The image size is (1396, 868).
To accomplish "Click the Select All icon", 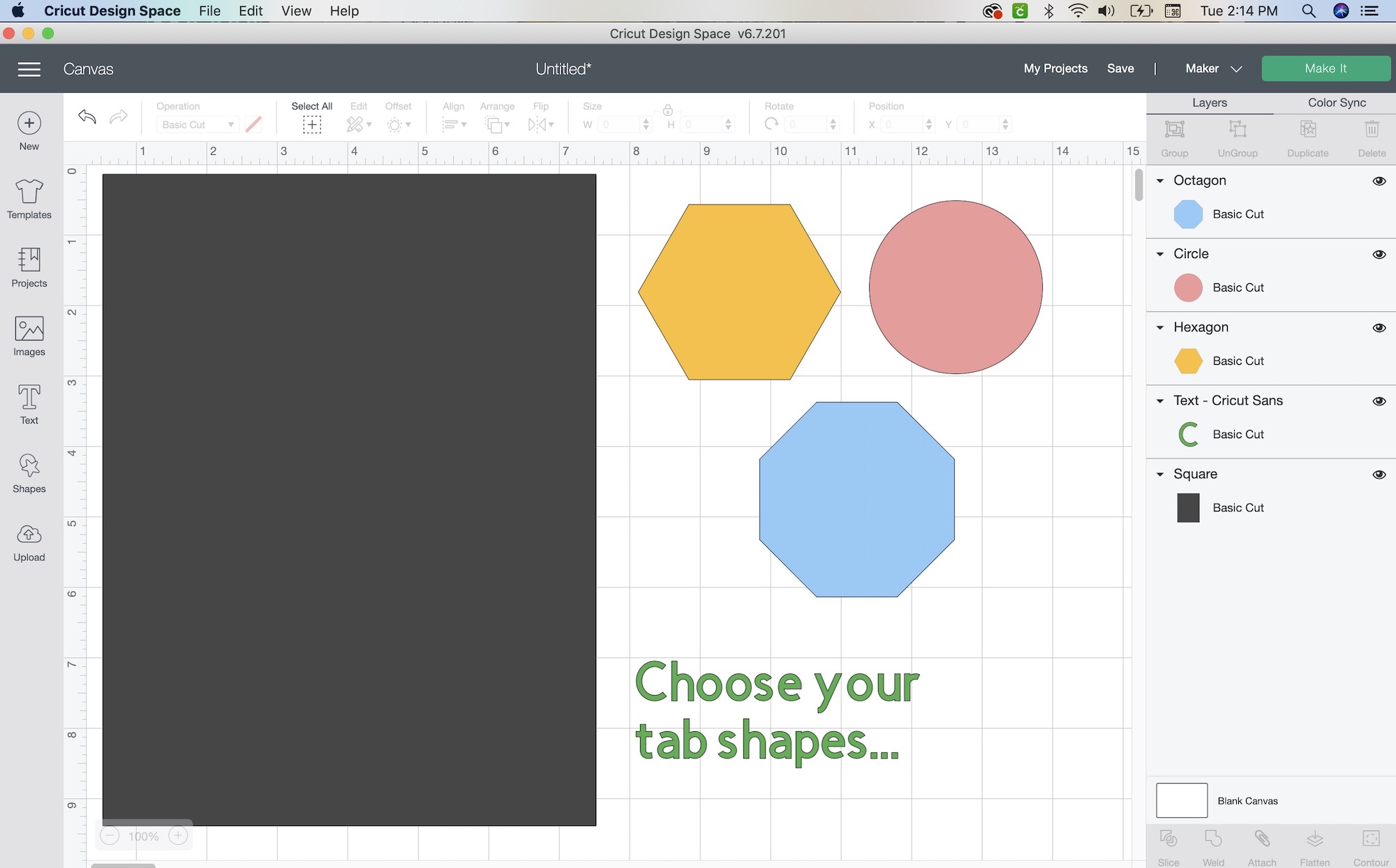I will 312,125.
